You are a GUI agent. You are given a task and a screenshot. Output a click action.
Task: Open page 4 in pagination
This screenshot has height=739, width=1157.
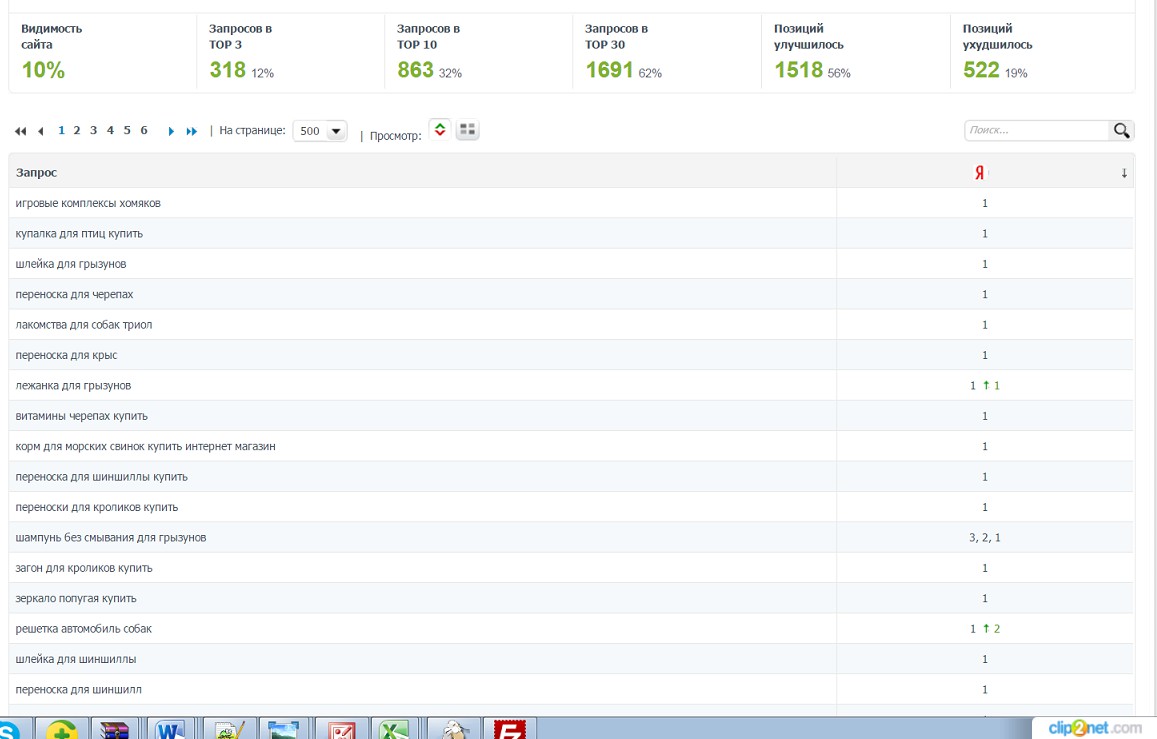point(111,131)
